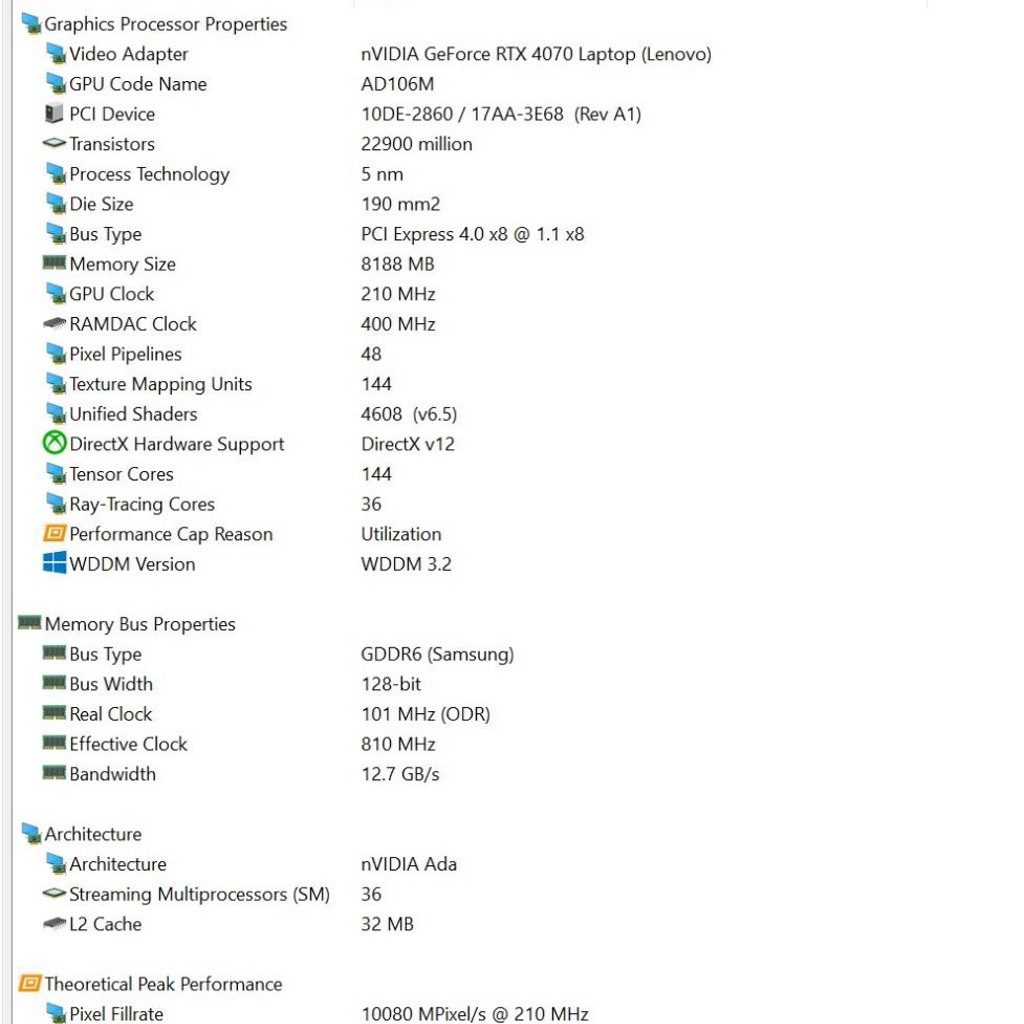This screenshot has width=1024, height=1024.
Task: Click the Theoretical Peak Performance section icon
Action: [x=29, y=984]
